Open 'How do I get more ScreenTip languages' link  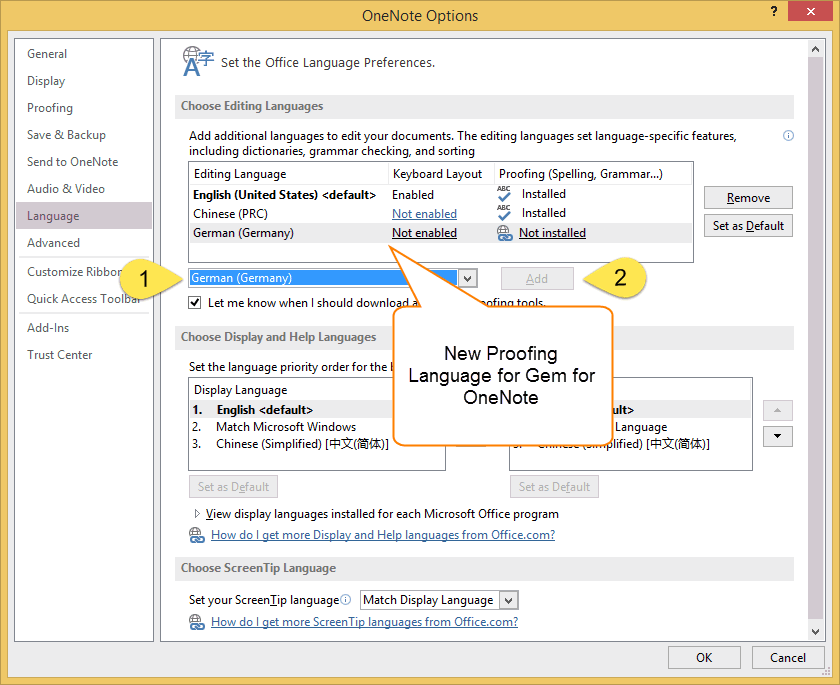point(364,622)
